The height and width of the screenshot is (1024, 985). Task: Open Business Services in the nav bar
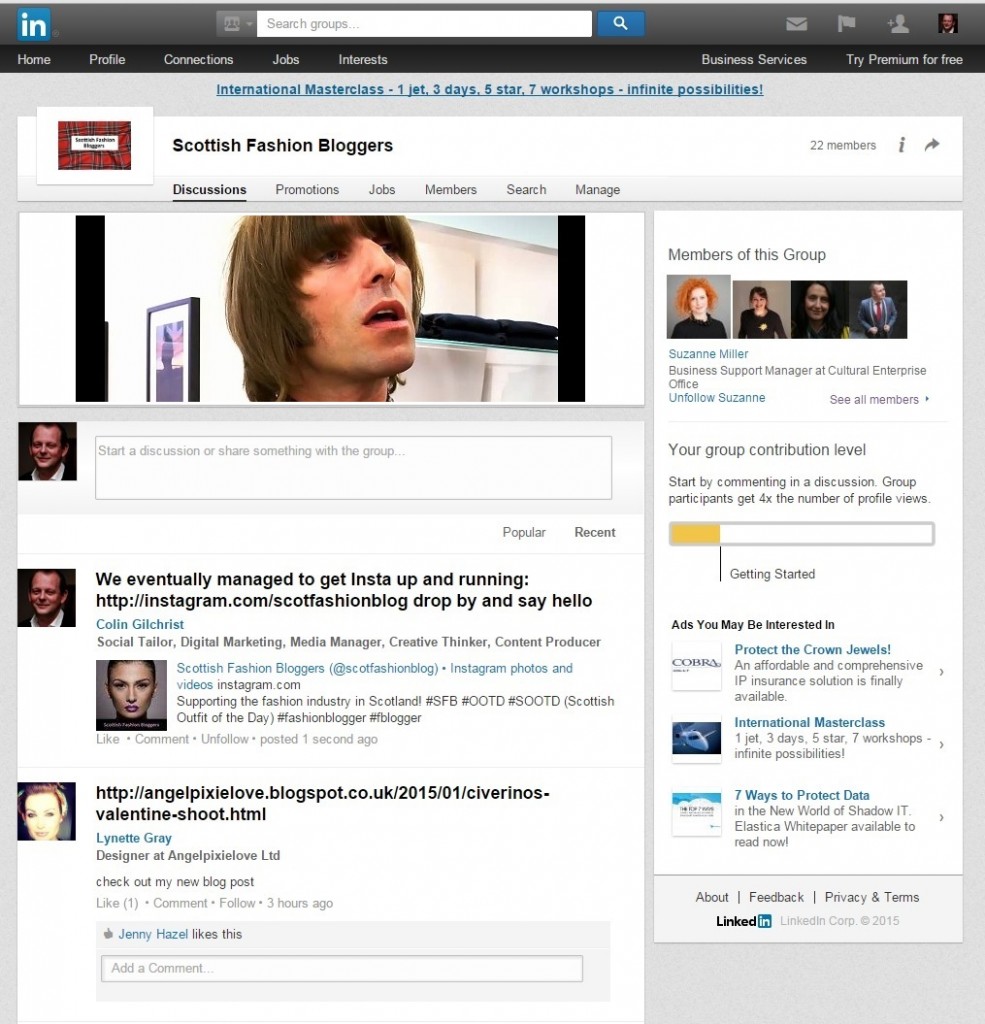coord(754,59)
